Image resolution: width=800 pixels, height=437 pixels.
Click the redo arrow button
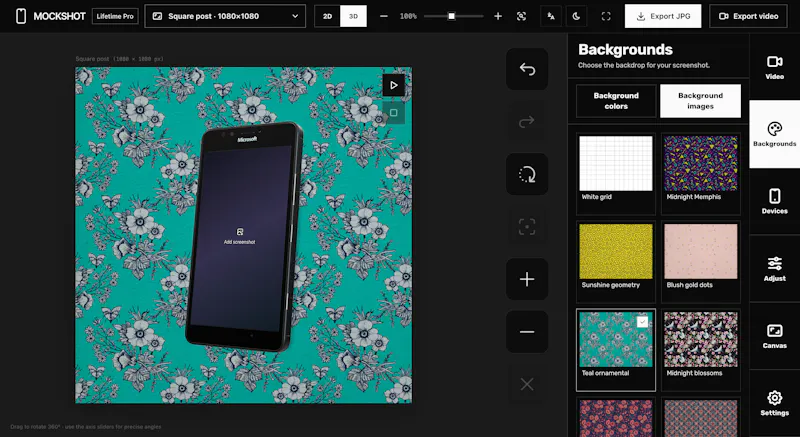pos(527,121)
